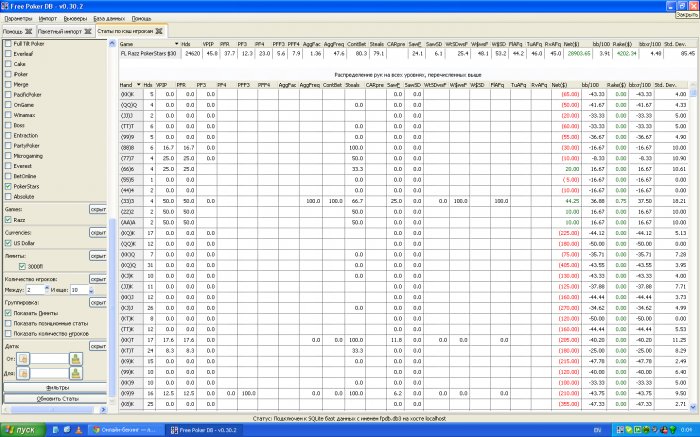
Task: Collapse Количество игроков section via скрыт
Action: 98,279
